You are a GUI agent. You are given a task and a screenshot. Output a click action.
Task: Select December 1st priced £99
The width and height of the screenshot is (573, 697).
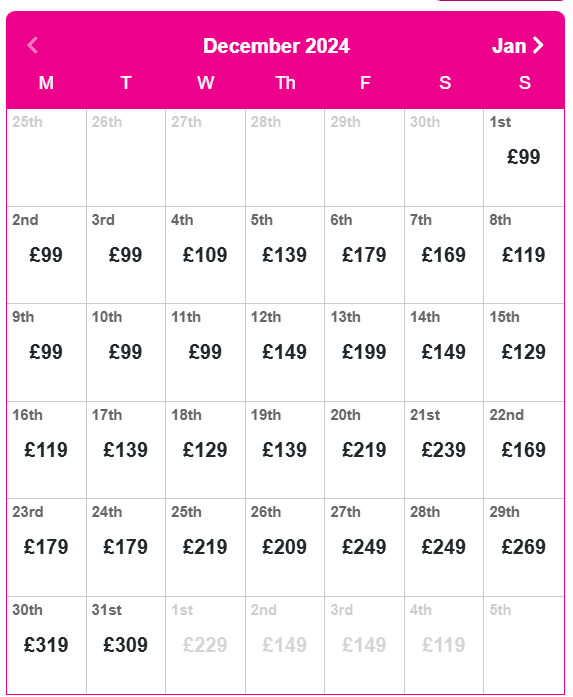524,157
